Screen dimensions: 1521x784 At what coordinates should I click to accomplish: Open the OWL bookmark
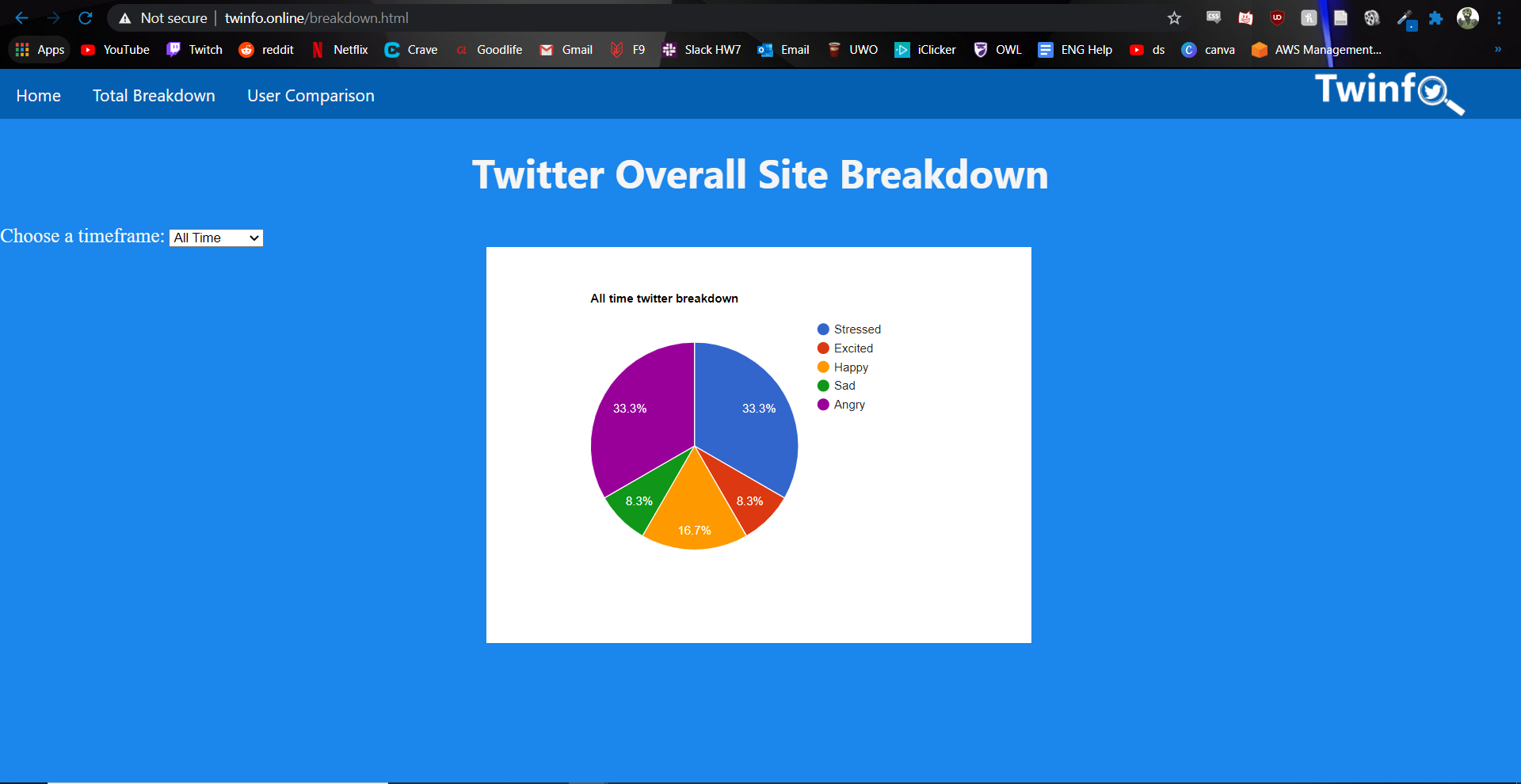997,49
